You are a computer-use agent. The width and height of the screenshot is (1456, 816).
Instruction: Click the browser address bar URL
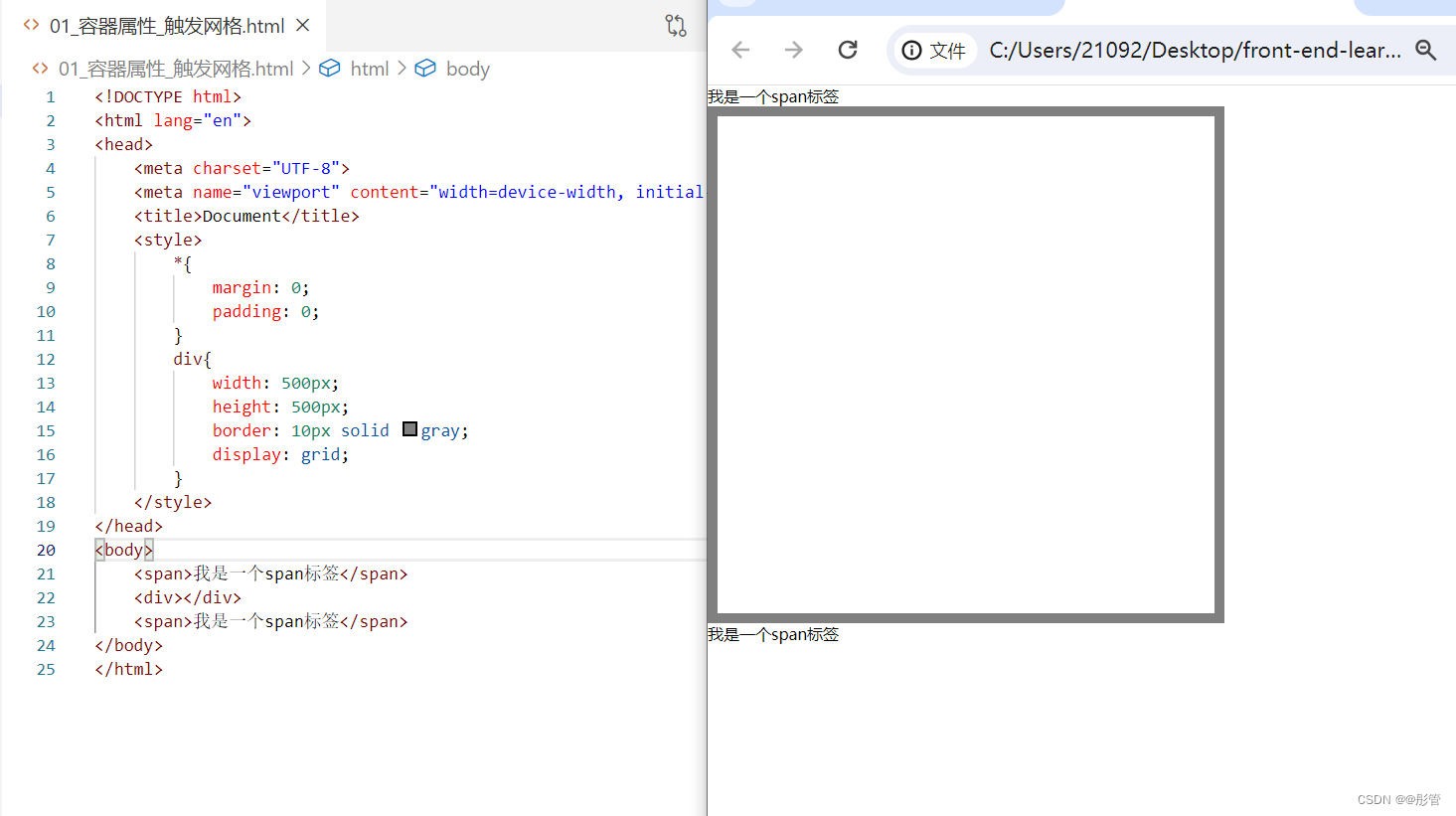(x=1196, y=51)
